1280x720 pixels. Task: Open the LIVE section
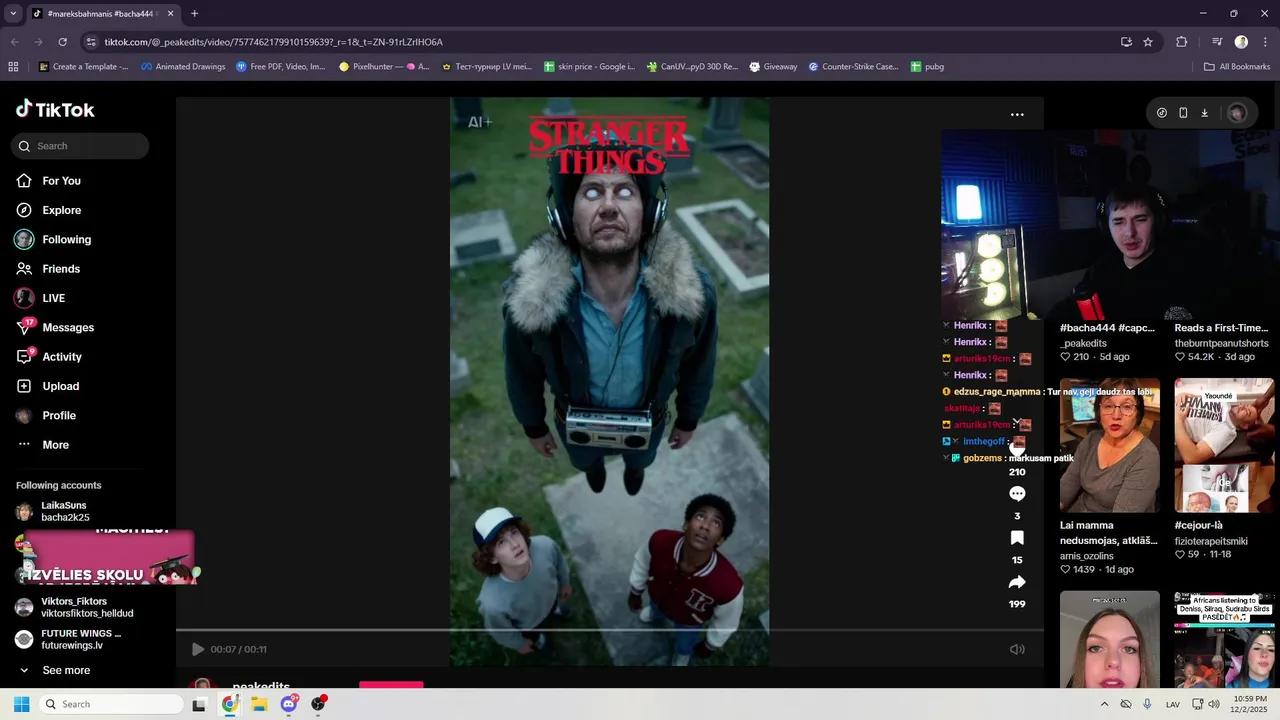point(40,298)
